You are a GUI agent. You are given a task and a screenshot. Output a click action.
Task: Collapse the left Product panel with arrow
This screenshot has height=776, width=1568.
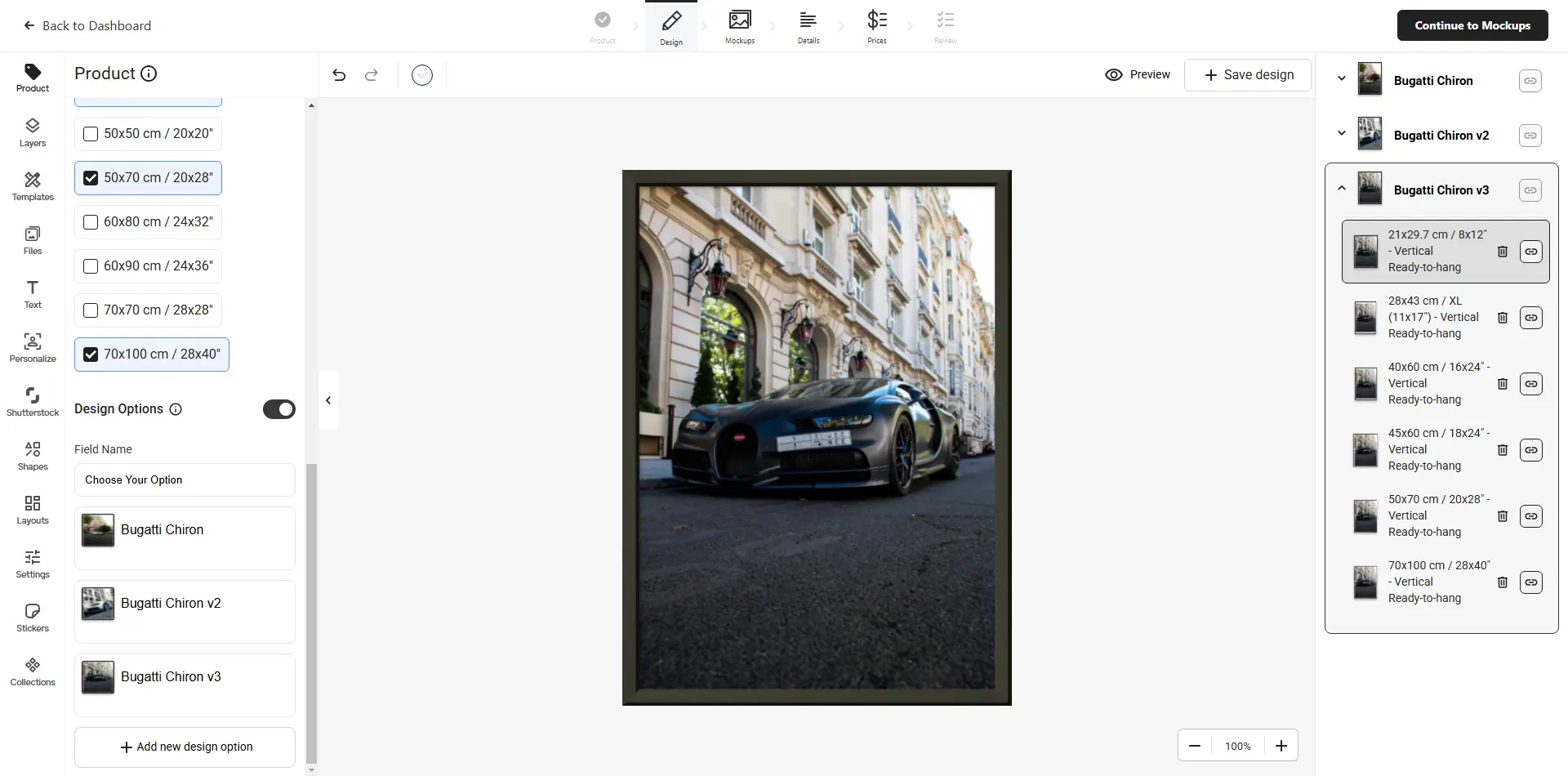[x=328, y=400]
